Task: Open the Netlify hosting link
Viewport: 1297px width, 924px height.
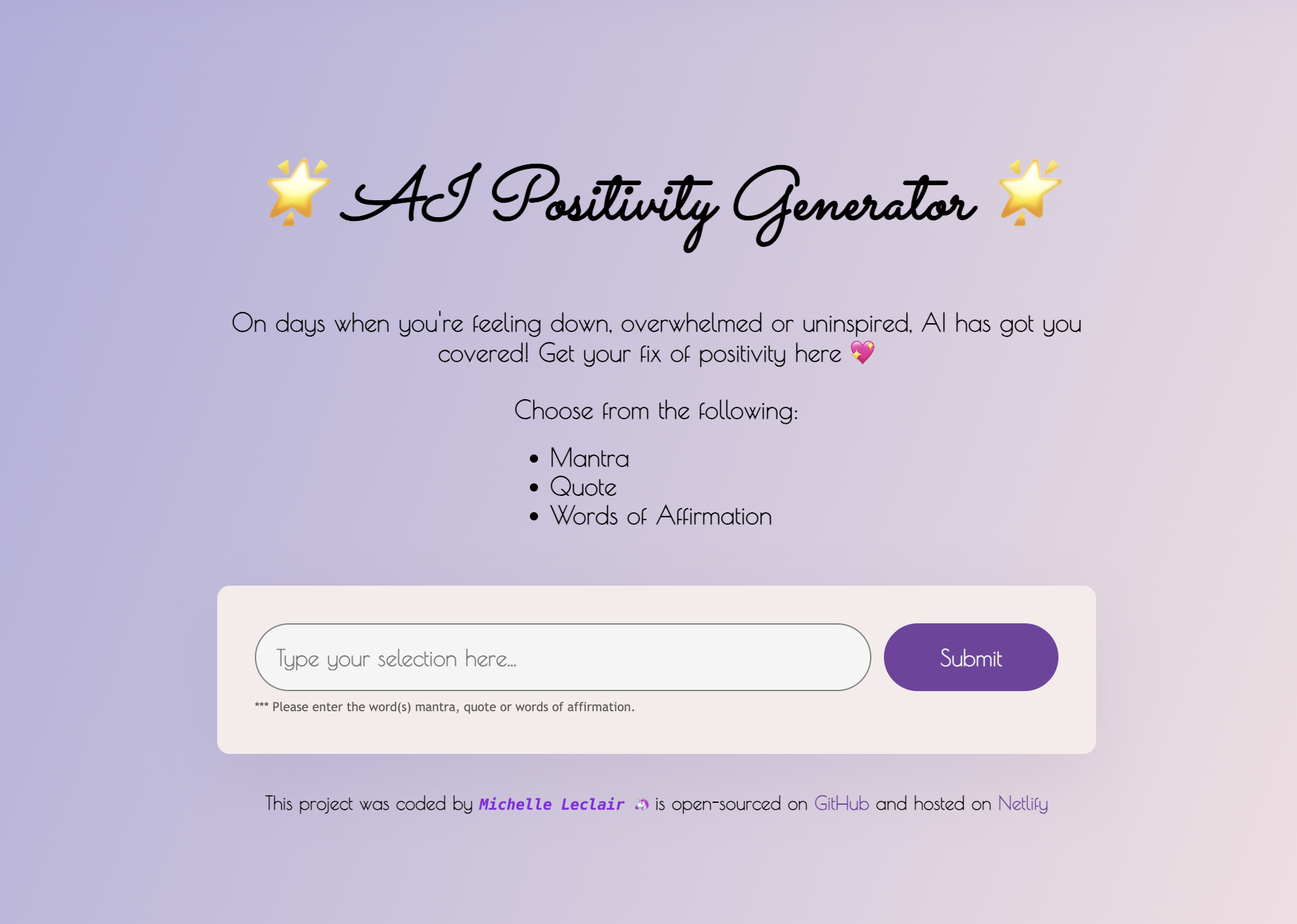Action: (x=1023, y=804)
